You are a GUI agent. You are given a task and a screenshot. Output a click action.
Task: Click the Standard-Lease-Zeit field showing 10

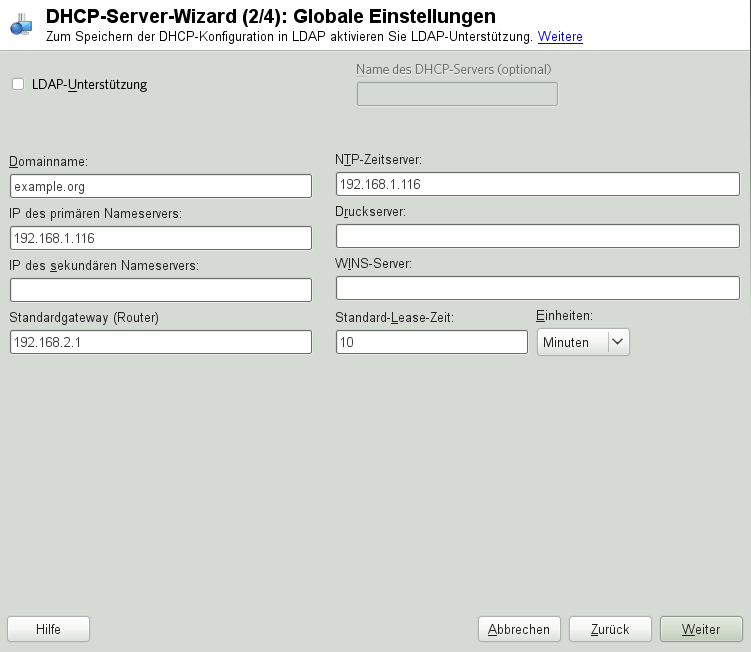coord(432,342)
